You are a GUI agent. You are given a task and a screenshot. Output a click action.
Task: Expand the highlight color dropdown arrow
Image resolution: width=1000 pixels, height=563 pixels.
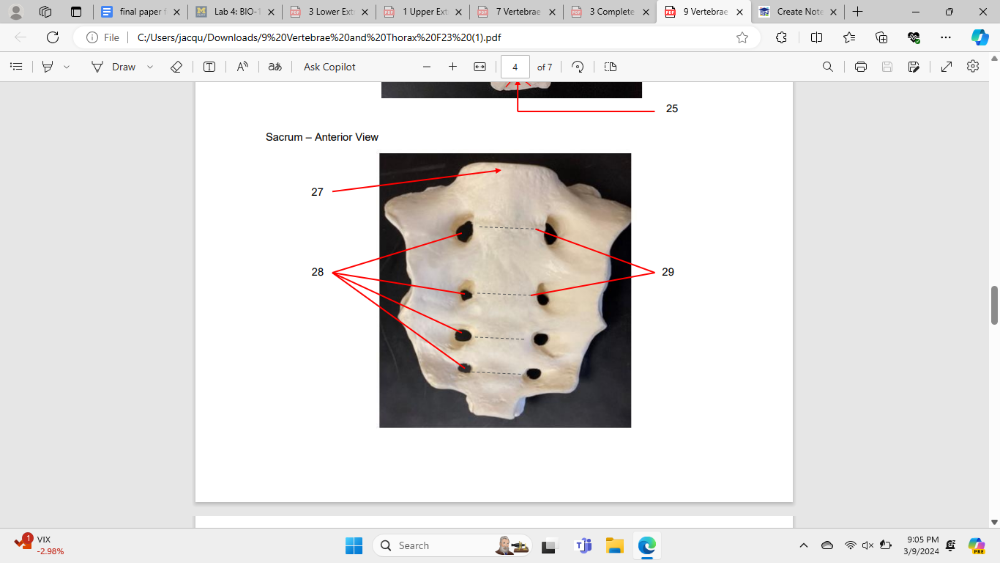coord(67,67)
